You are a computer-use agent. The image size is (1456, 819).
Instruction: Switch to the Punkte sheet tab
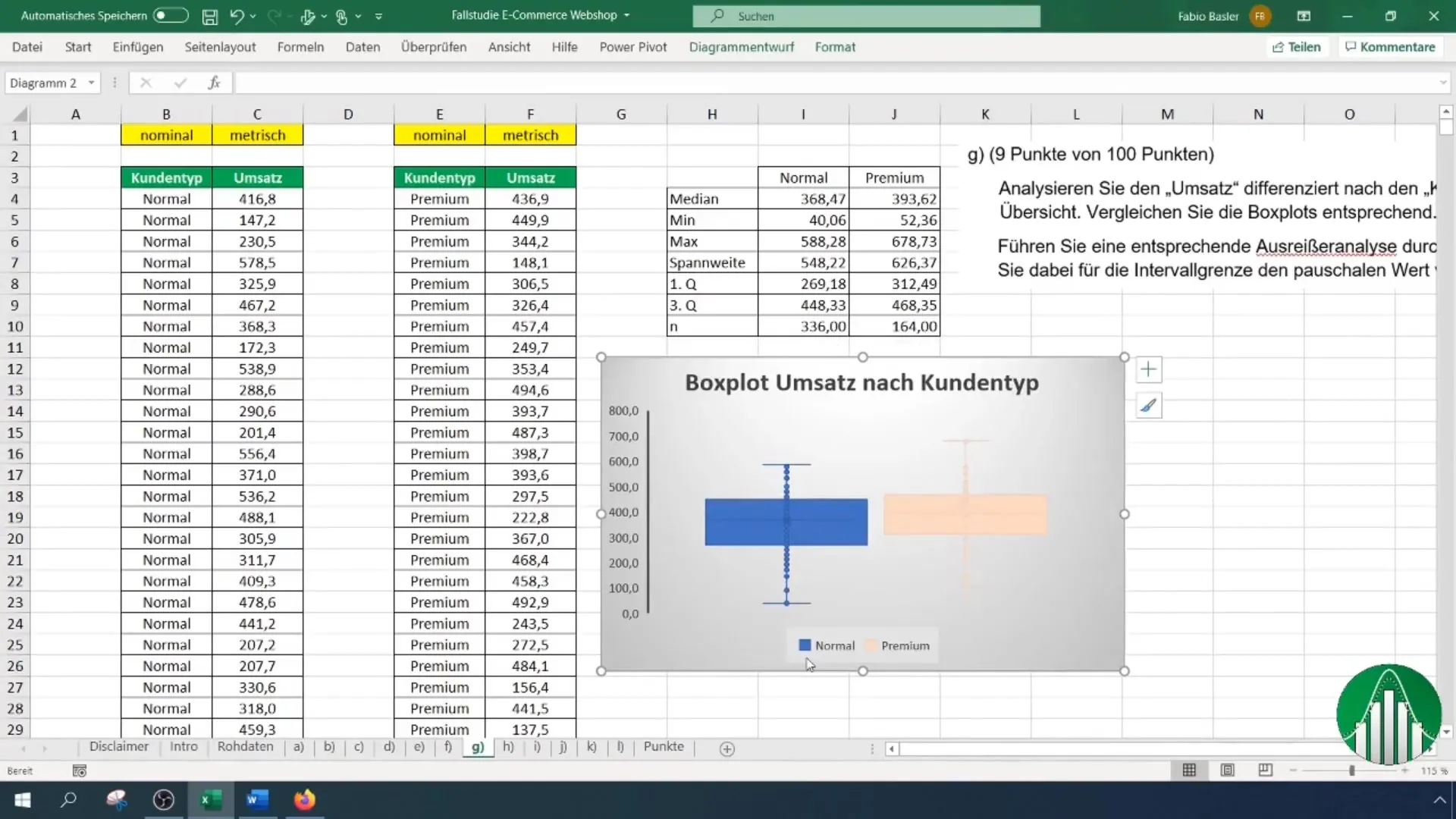point(664,747)
